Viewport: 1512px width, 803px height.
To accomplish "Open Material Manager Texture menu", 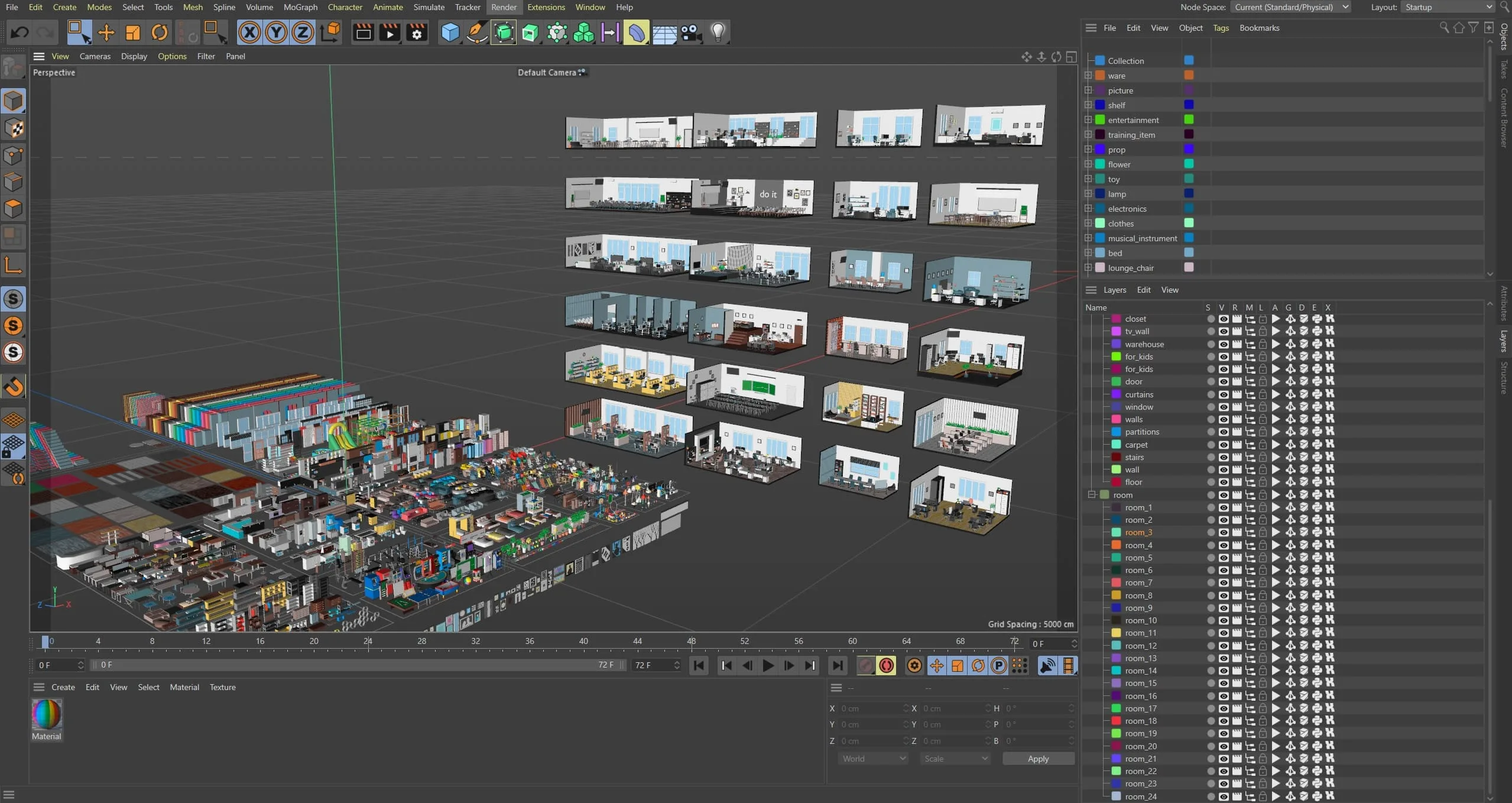I will (222, 687).
